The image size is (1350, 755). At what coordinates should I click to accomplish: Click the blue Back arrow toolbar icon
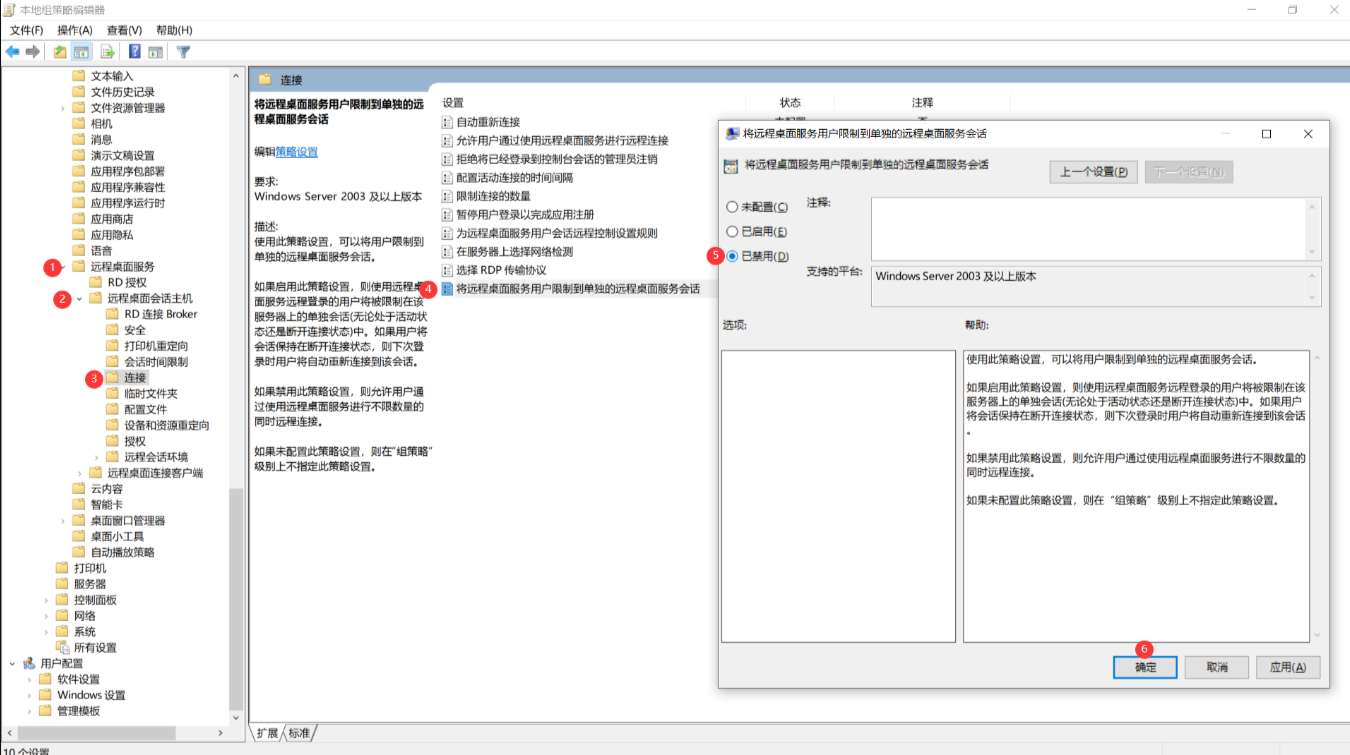(x=13, y=52)
